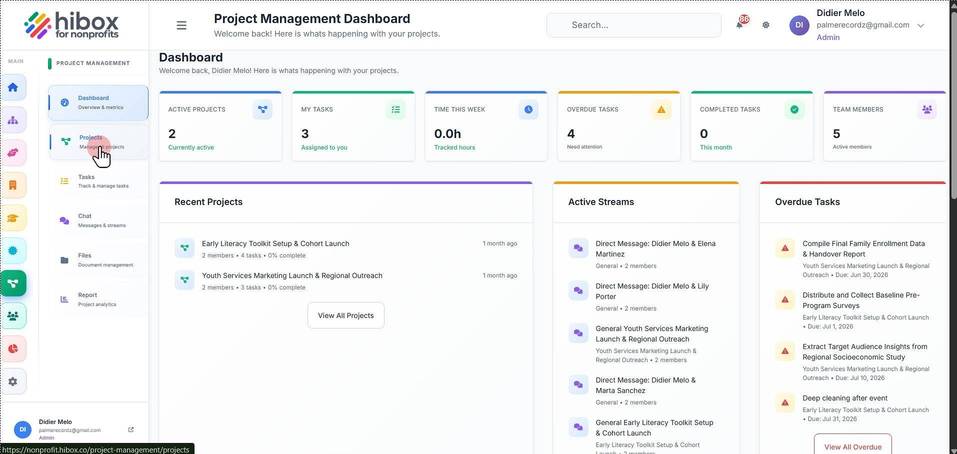Click the Team Members count 5
Image resolution: width=957 pixels, height=454 pixels.
point(836,134)
